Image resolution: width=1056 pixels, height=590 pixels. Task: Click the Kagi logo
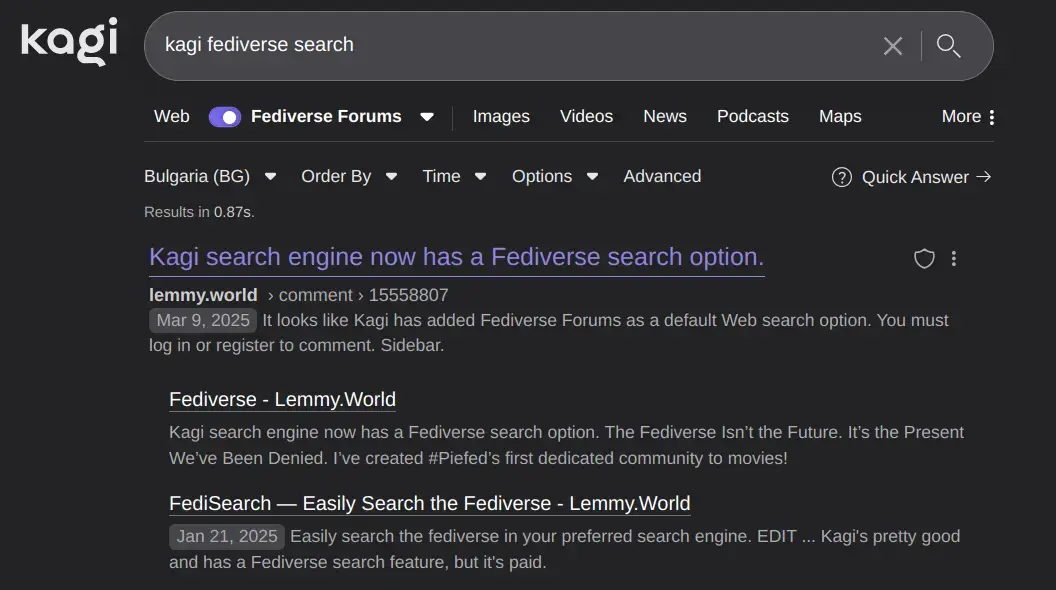click(x=69, y=42)
